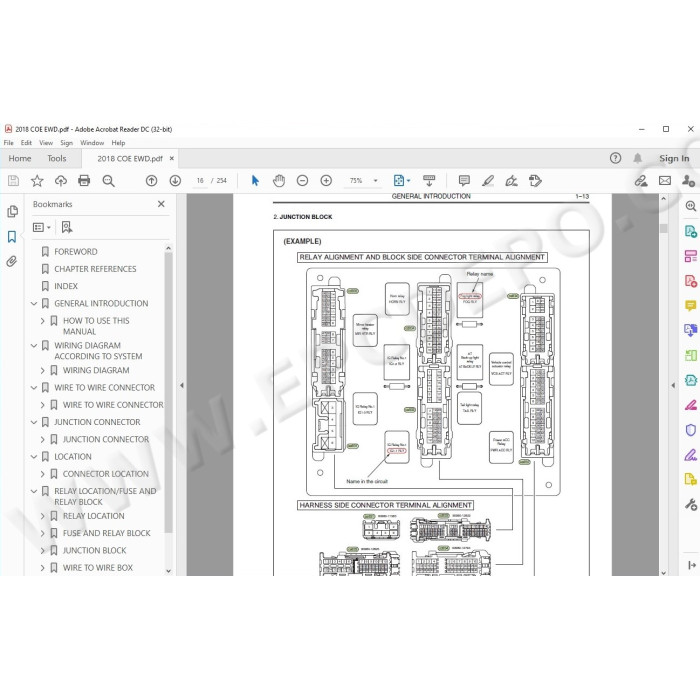Share link to file icon
This screenshot has height=700, width=700.
pos(641,181)
